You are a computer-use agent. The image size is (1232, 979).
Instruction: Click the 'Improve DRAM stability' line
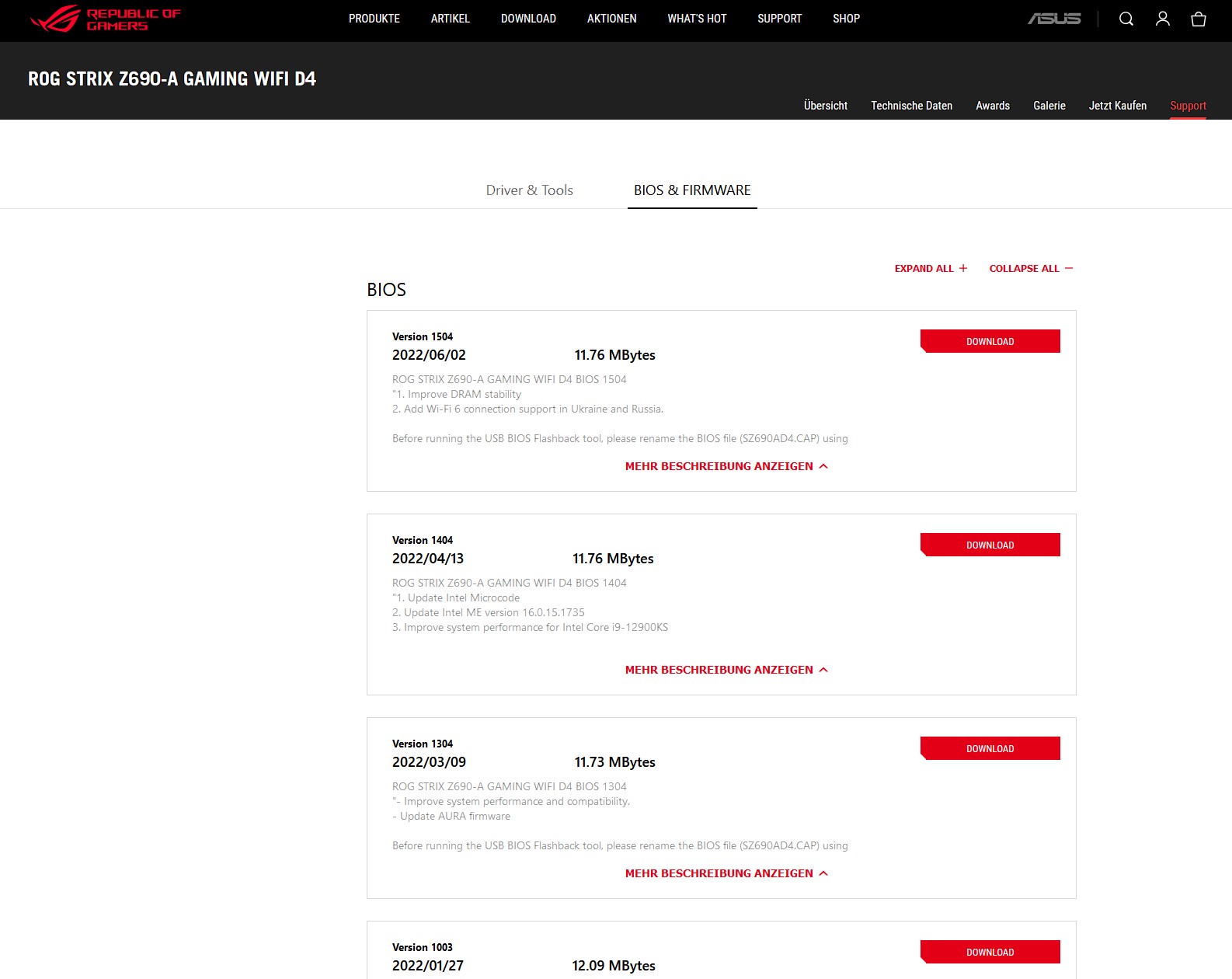click(457, 394)
